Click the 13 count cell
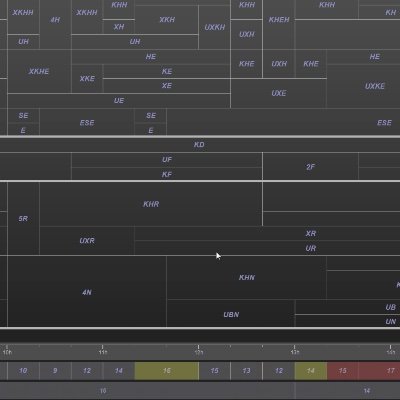Screen dimensions: 400x400 coord(247,371)
